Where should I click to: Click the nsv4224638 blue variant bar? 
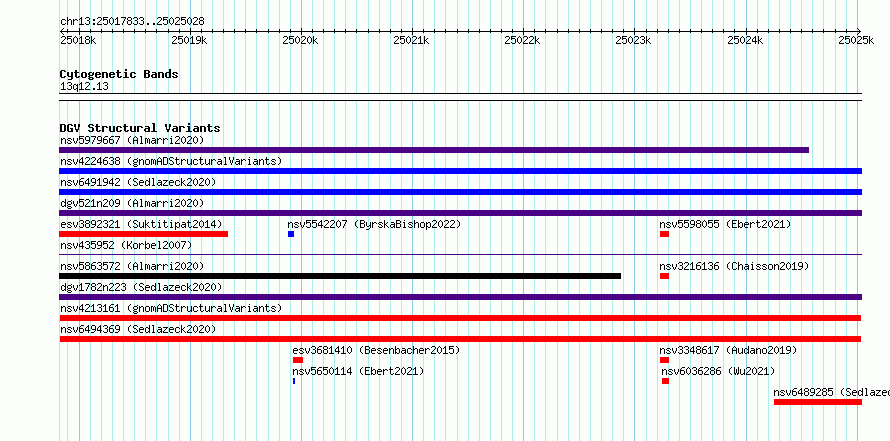click(460, 171)
